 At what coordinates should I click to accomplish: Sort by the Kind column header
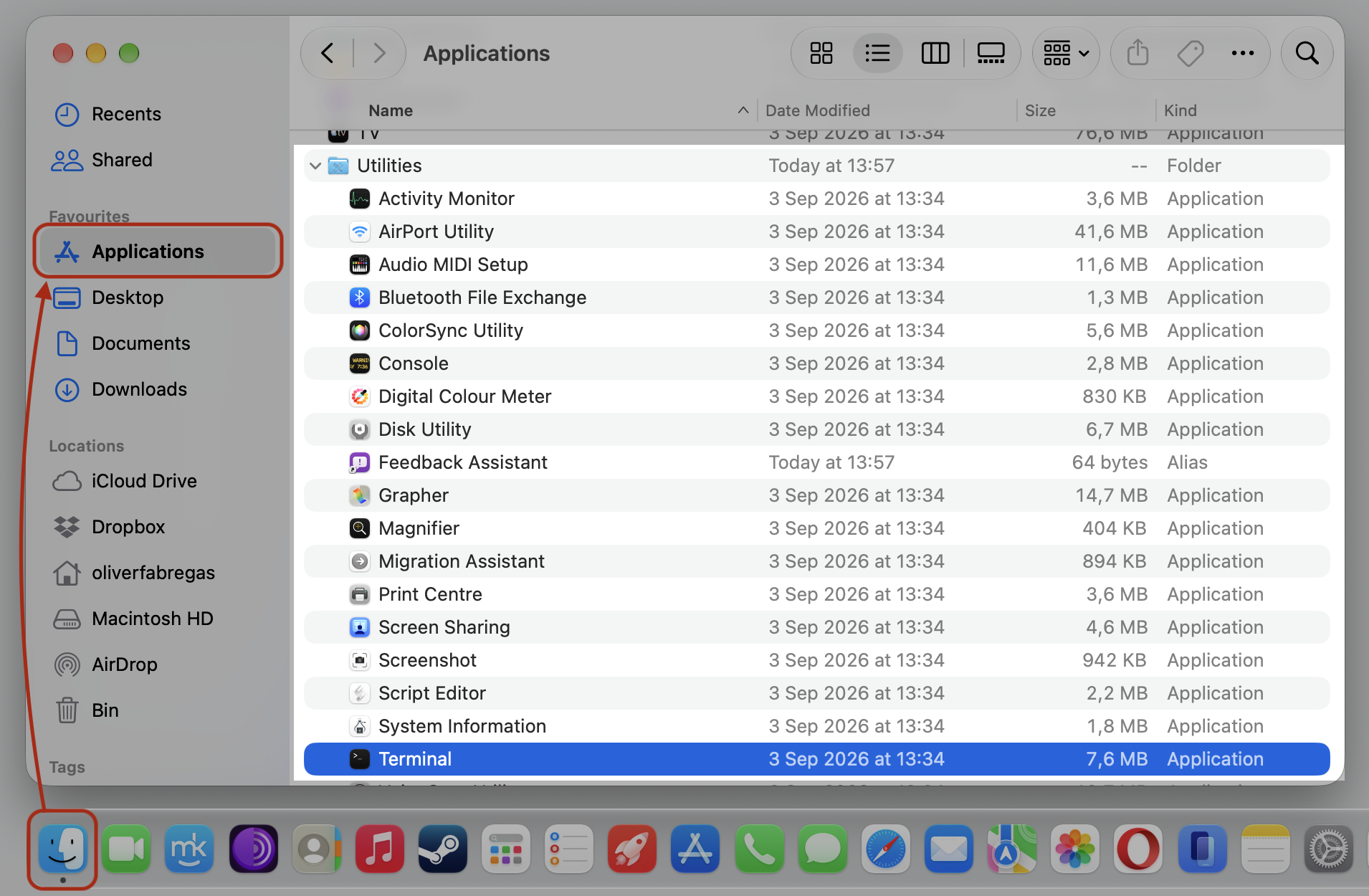[x=1180, y=110]
